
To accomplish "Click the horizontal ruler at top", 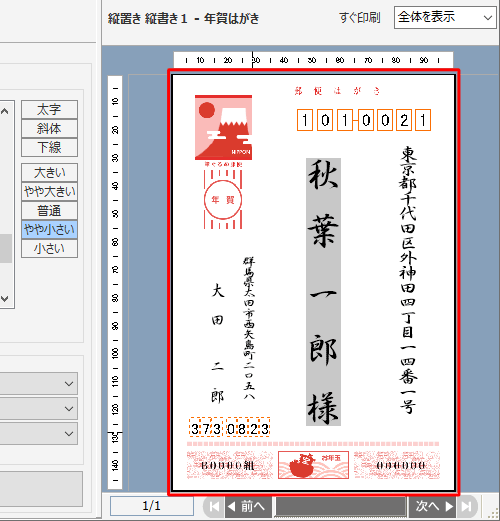I will 313,60.
